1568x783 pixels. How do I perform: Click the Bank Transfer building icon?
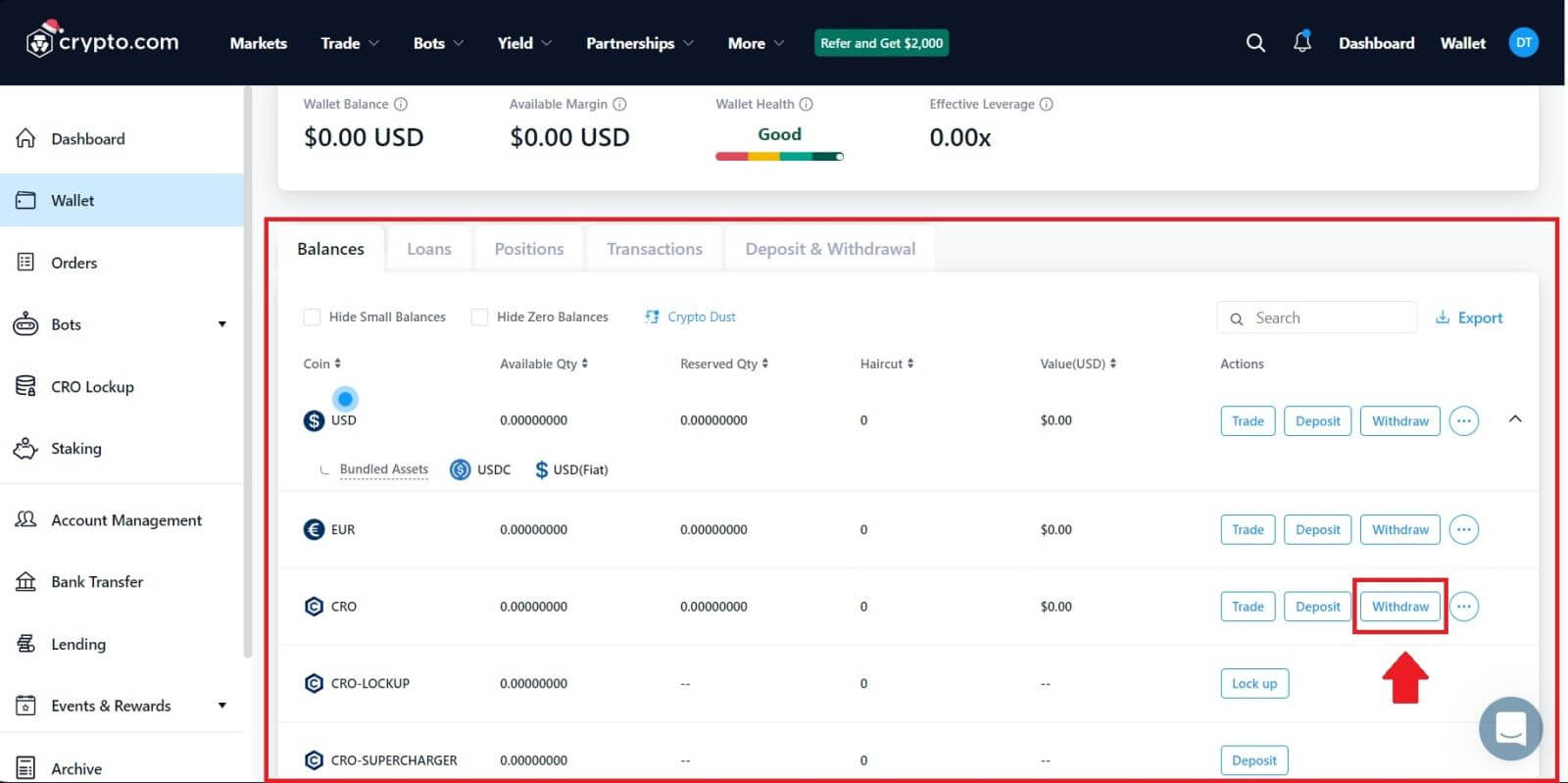pyautogui.click(x=26, y=581)
